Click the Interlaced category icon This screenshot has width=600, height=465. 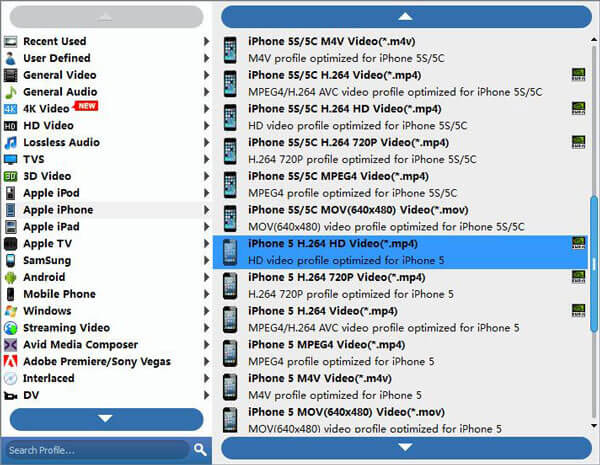(11, 378)
